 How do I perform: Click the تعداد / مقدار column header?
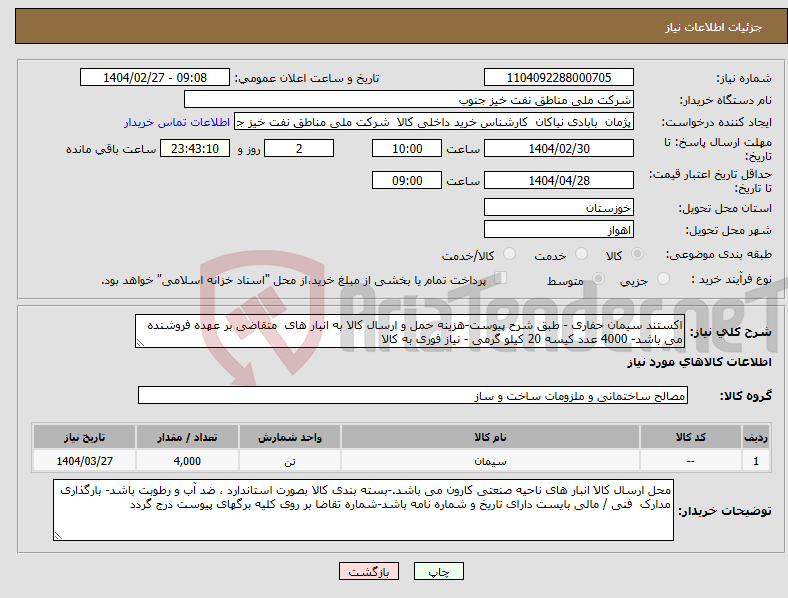pos(187,437)
